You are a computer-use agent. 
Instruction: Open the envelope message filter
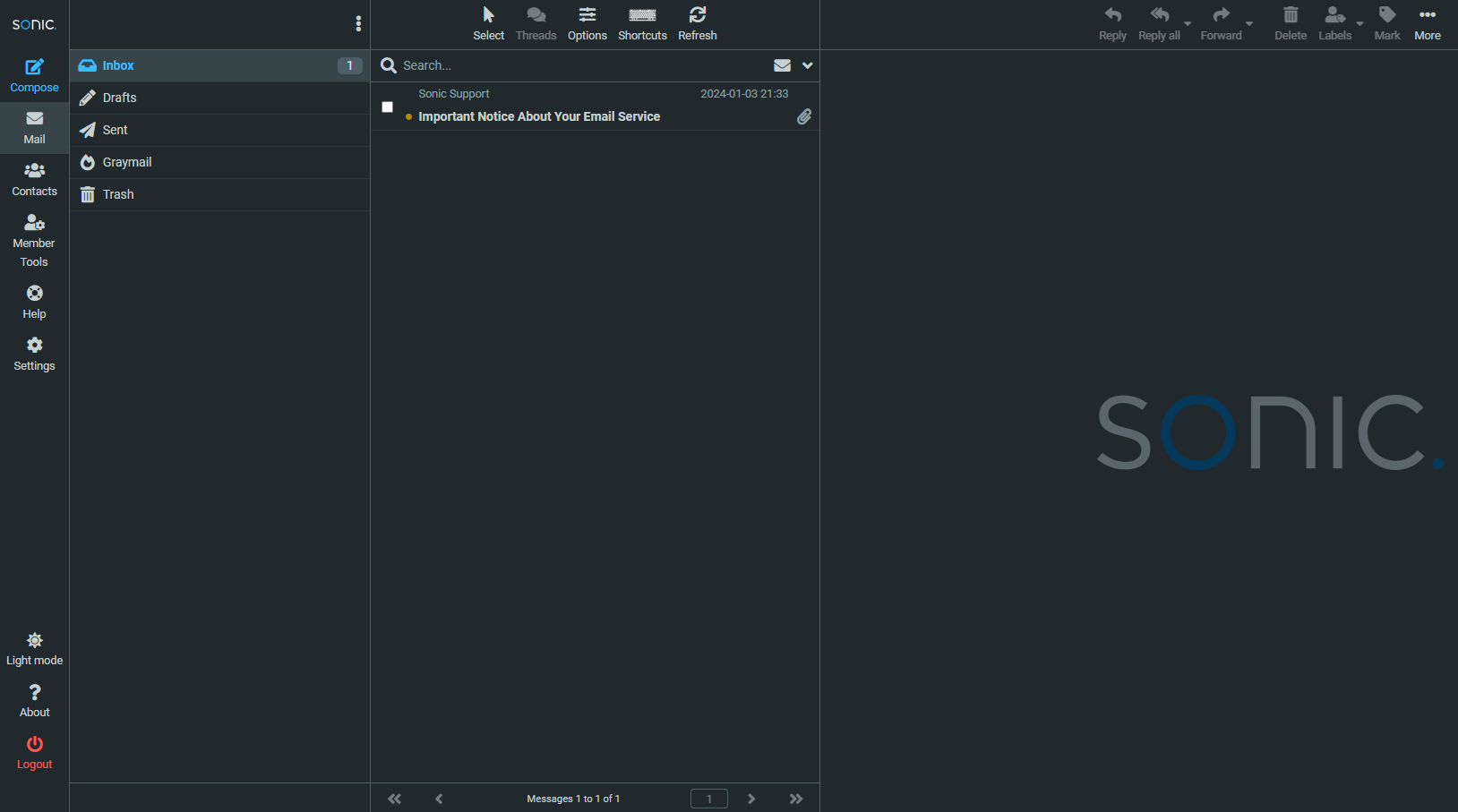click(x=782, y=65)
